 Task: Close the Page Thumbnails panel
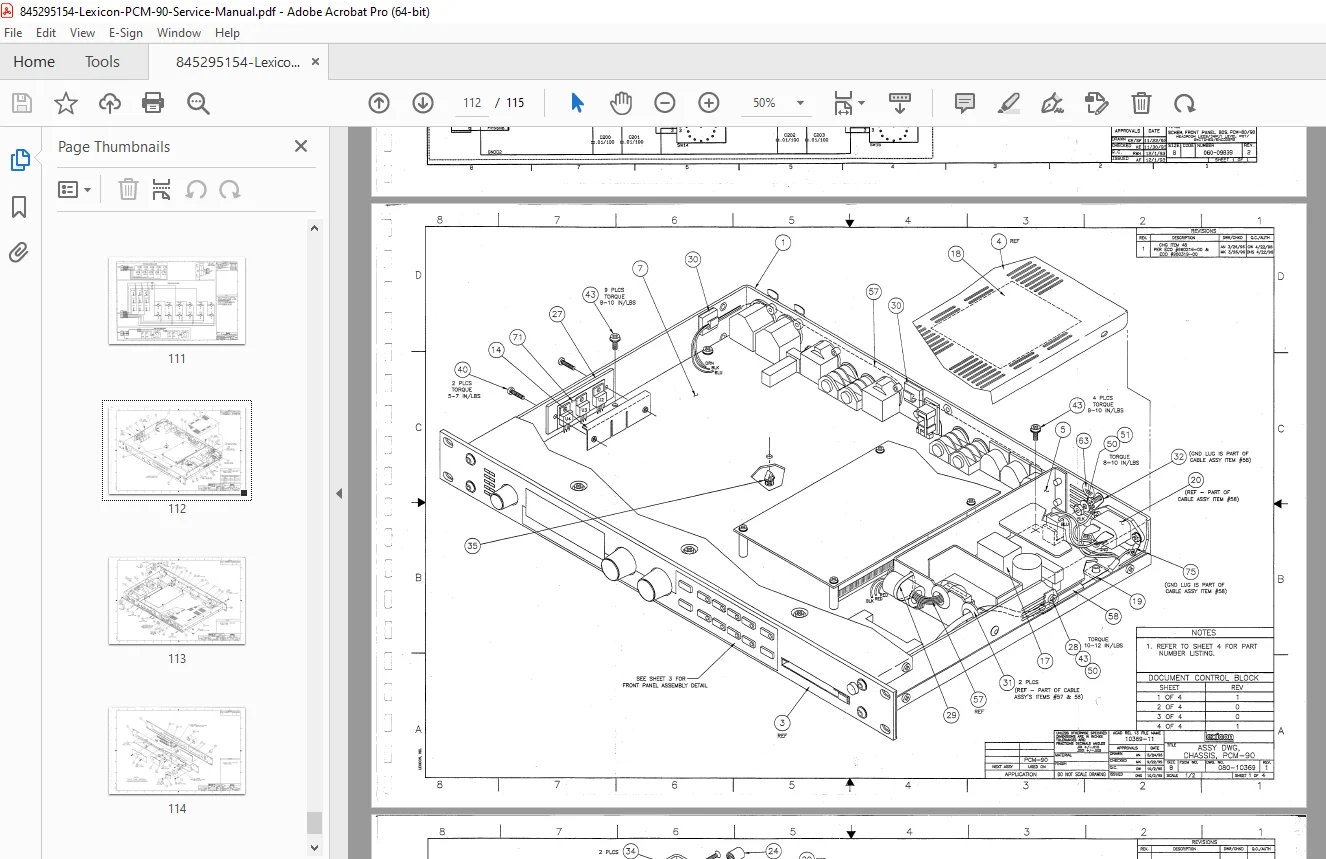tap(301, 146)
